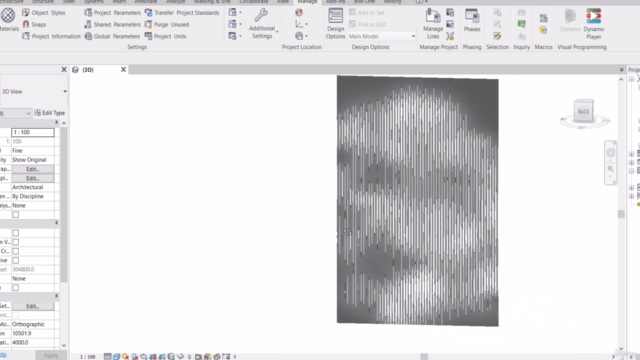This screenshot has width=640, height=360.
Task: Click the Apply button in Properties
Action: [x=51, y=356]
